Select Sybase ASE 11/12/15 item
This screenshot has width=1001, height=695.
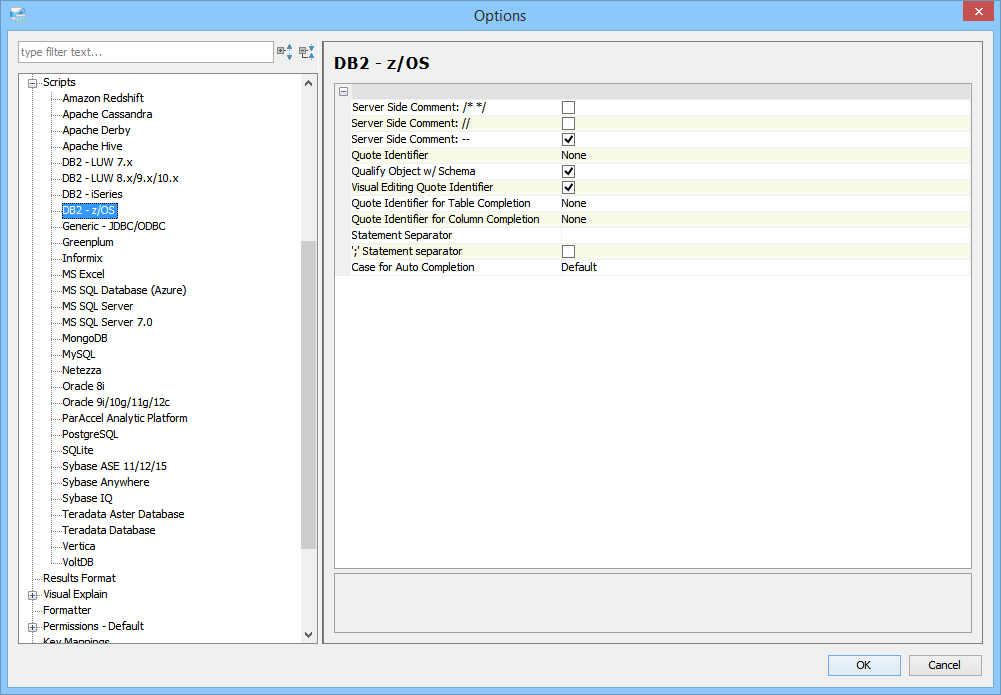(114, 466)
